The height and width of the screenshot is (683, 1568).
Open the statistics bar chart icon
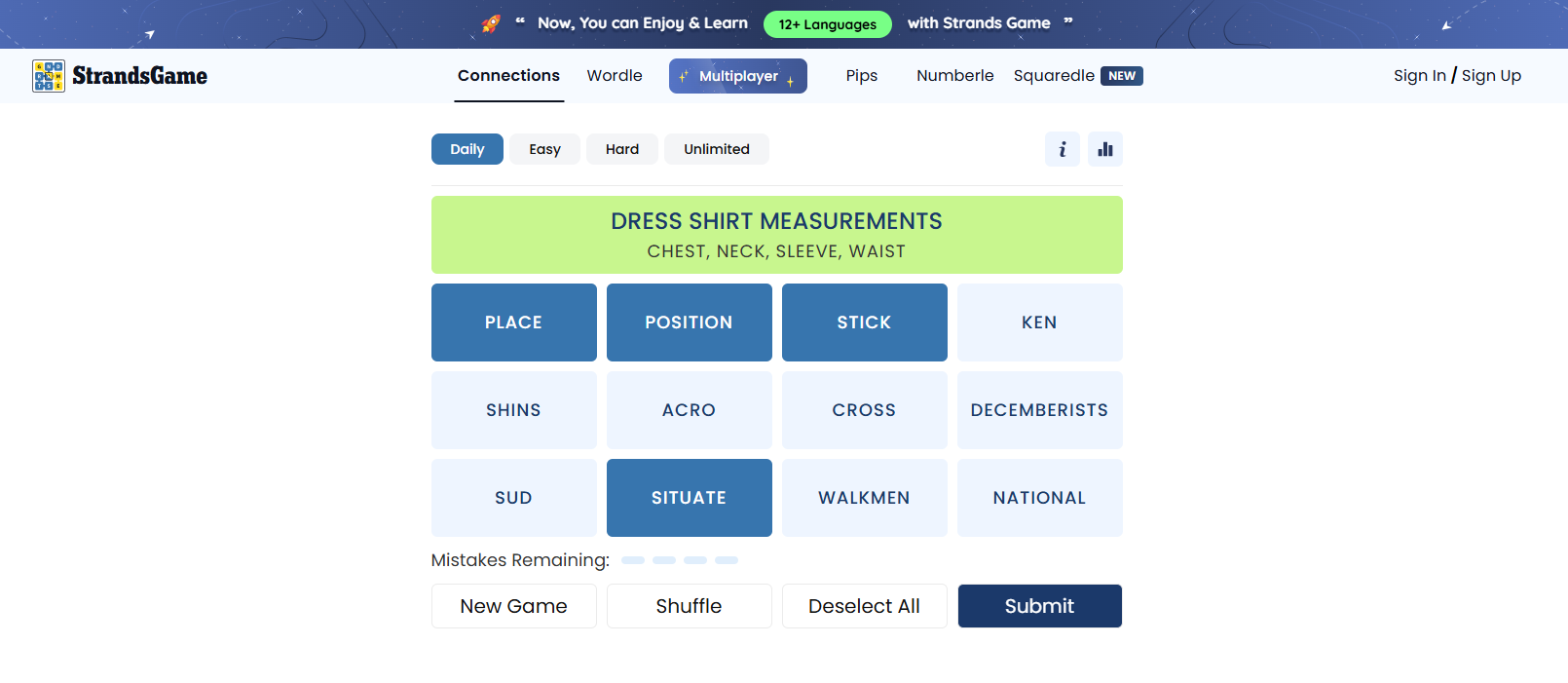tap(1105, 149)
